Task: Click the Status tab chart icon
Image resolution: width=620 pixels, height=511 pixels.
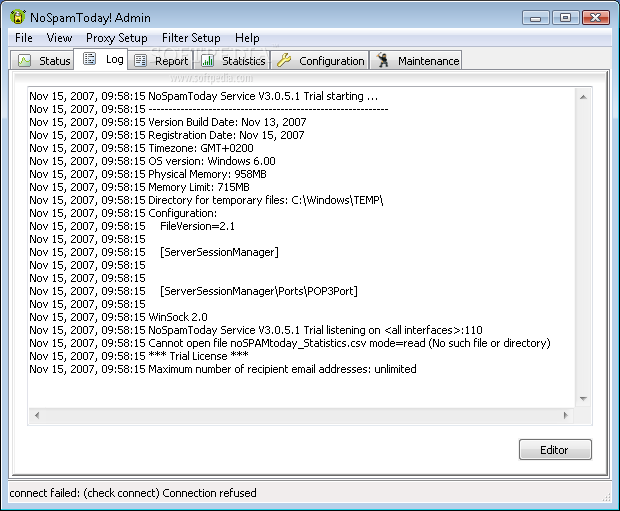Action: coord(25,61)
